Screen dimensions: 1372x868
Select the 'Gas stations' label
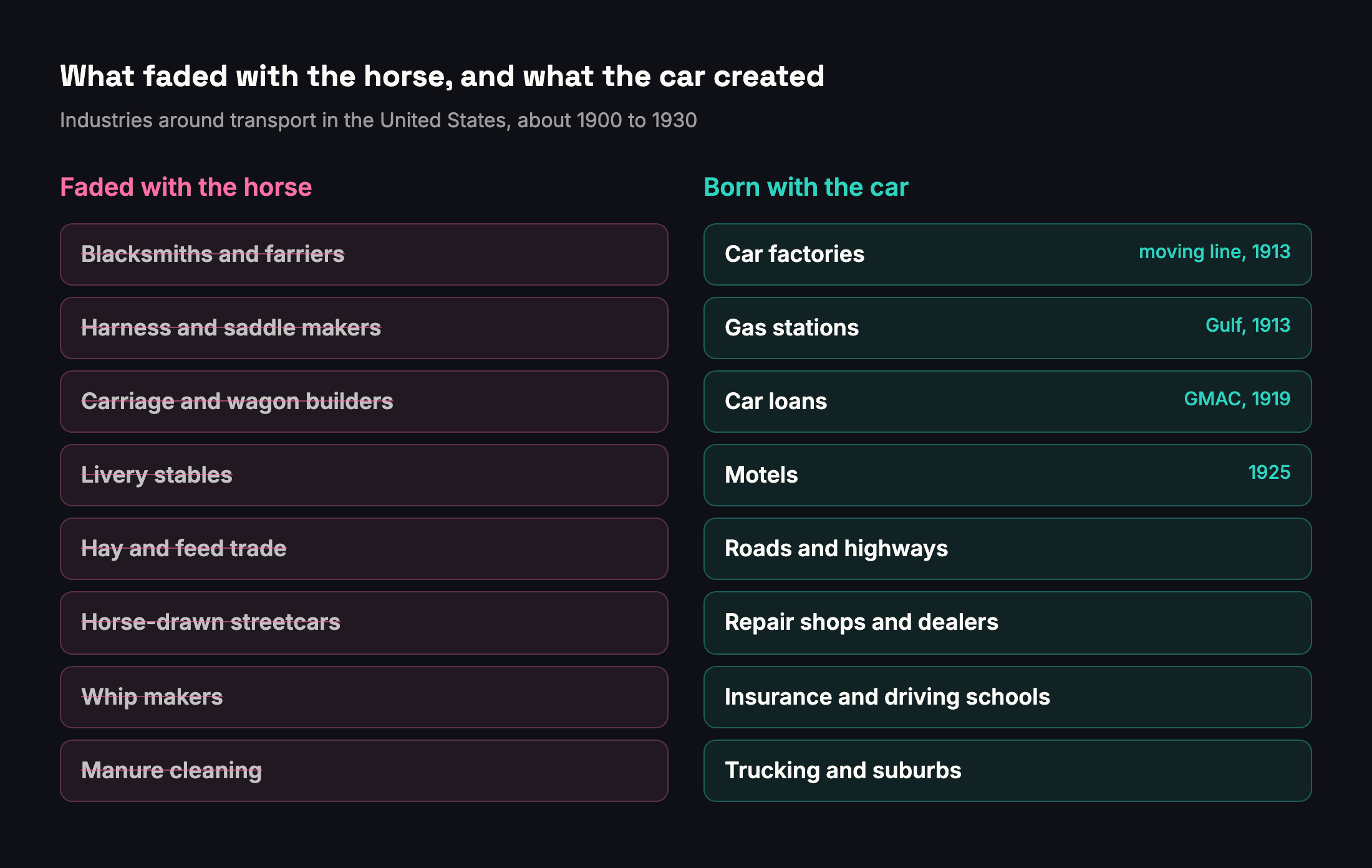tap(791, 328)
